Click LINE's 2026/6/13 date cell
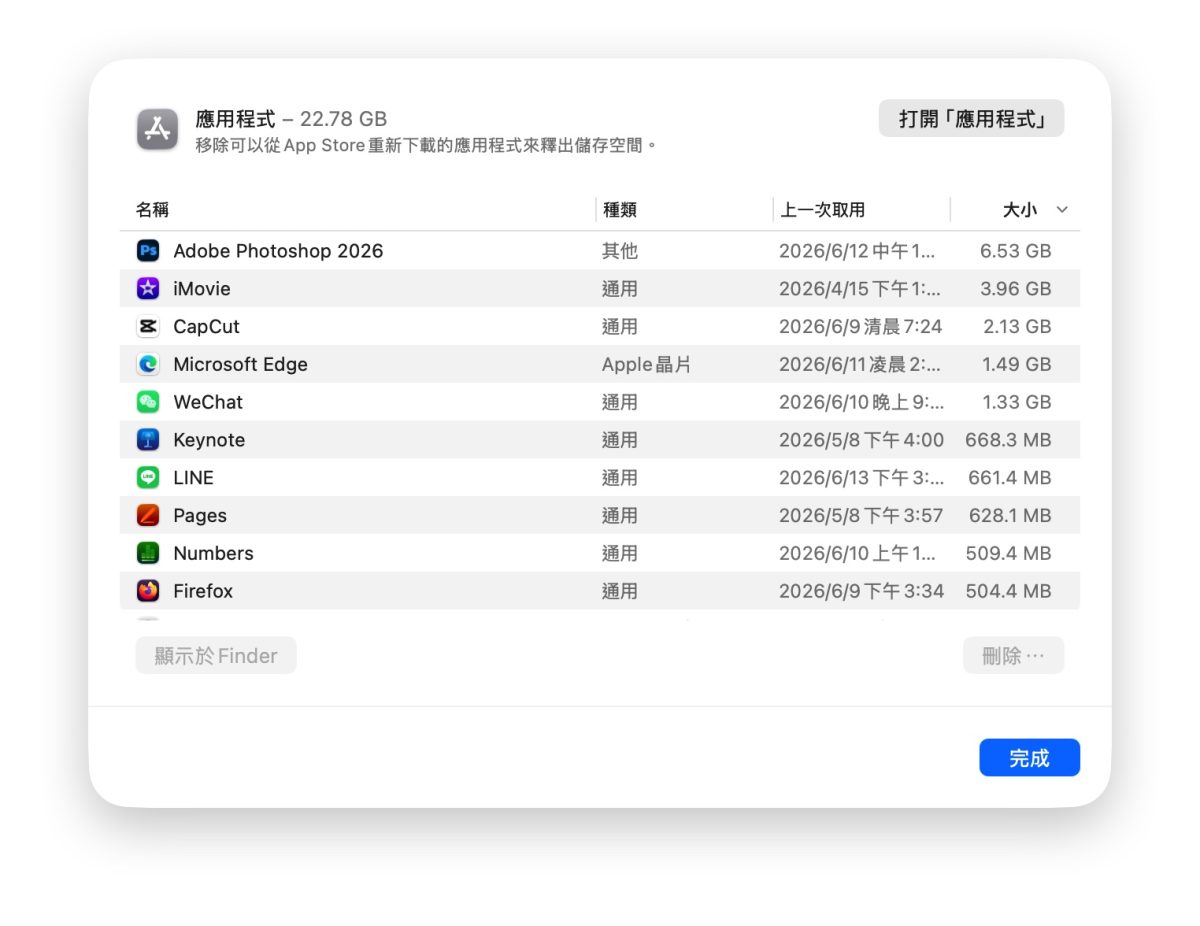This screenshot has height=926, width=1200. 860,478
